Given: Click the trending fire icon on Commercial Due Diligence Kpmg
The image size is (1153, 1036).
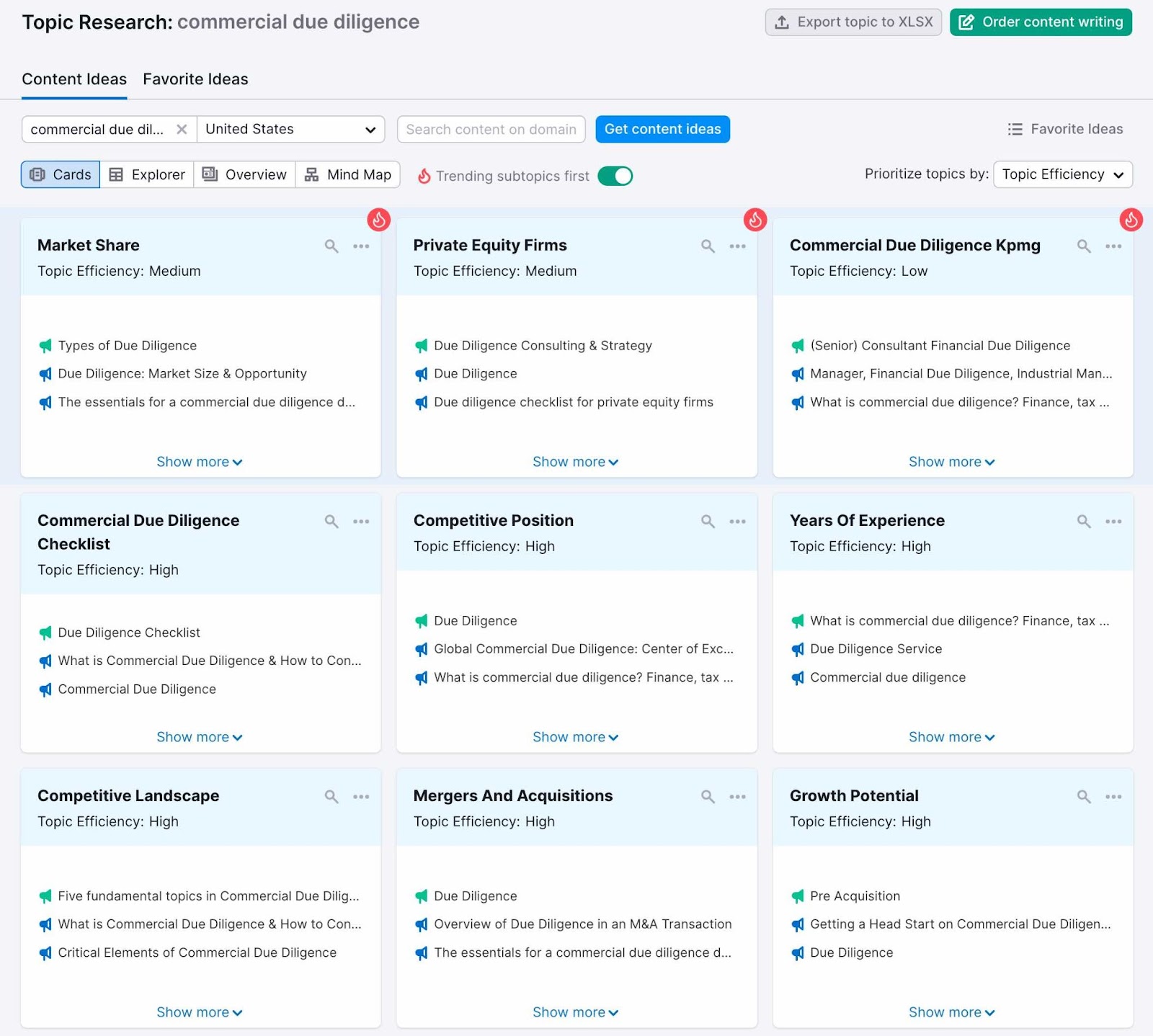Looking at the screenshot, I should coord(1130,220).
